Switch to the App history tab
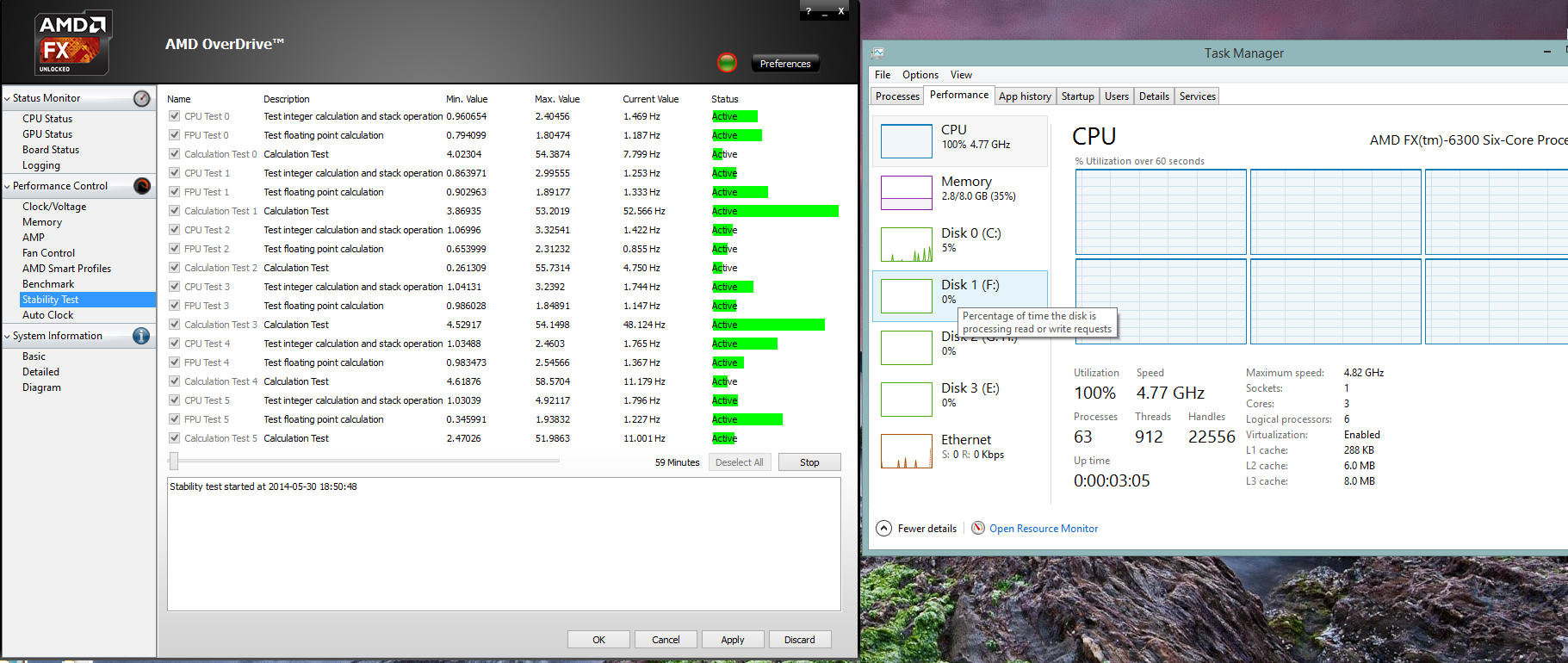 (1025, 96)
